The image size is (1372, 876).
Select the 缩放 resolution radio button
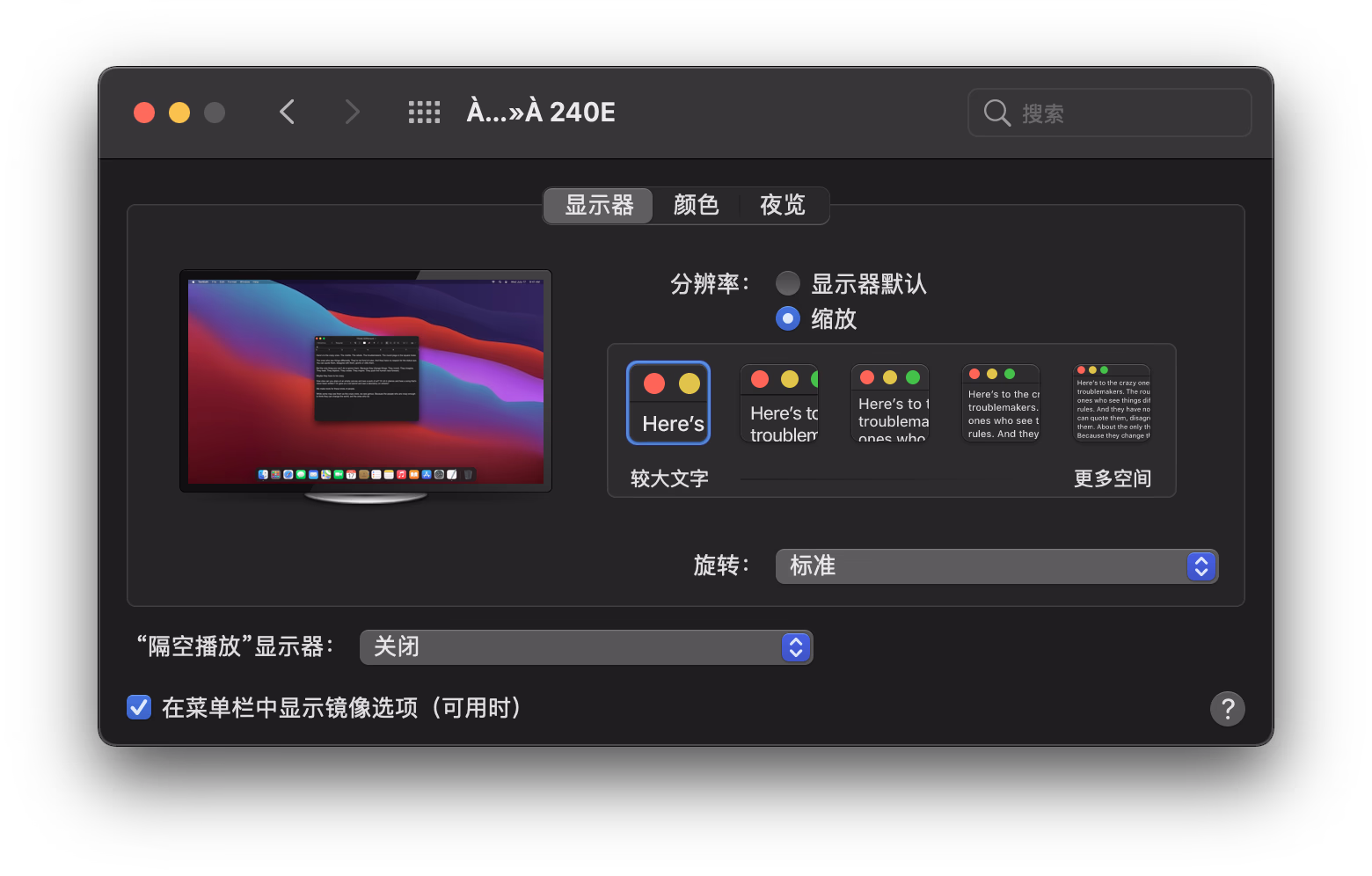(788, 318)
